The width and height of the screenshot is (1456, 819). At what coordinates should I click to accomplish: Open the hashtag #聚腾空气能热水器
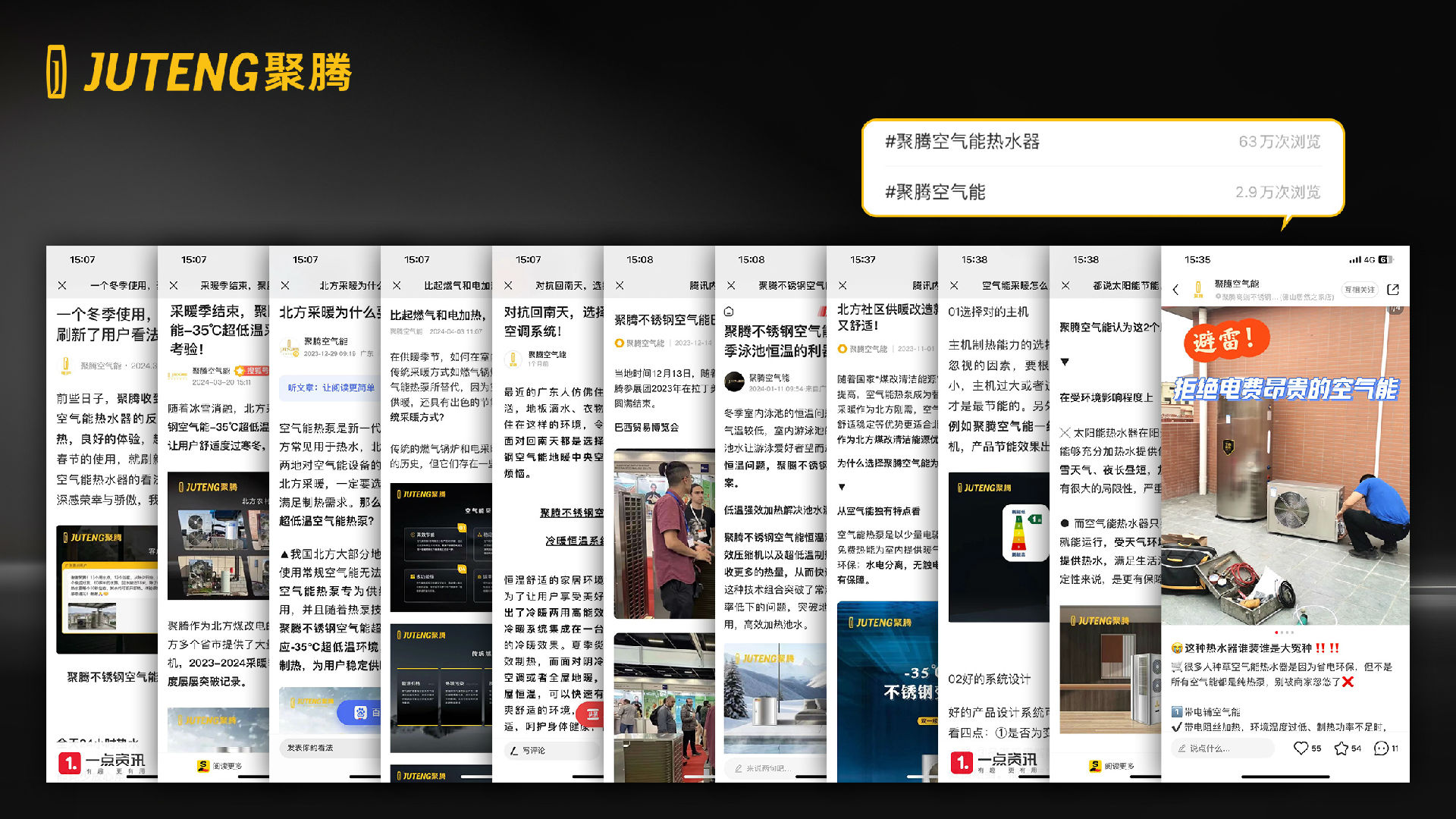pos(962,142)
